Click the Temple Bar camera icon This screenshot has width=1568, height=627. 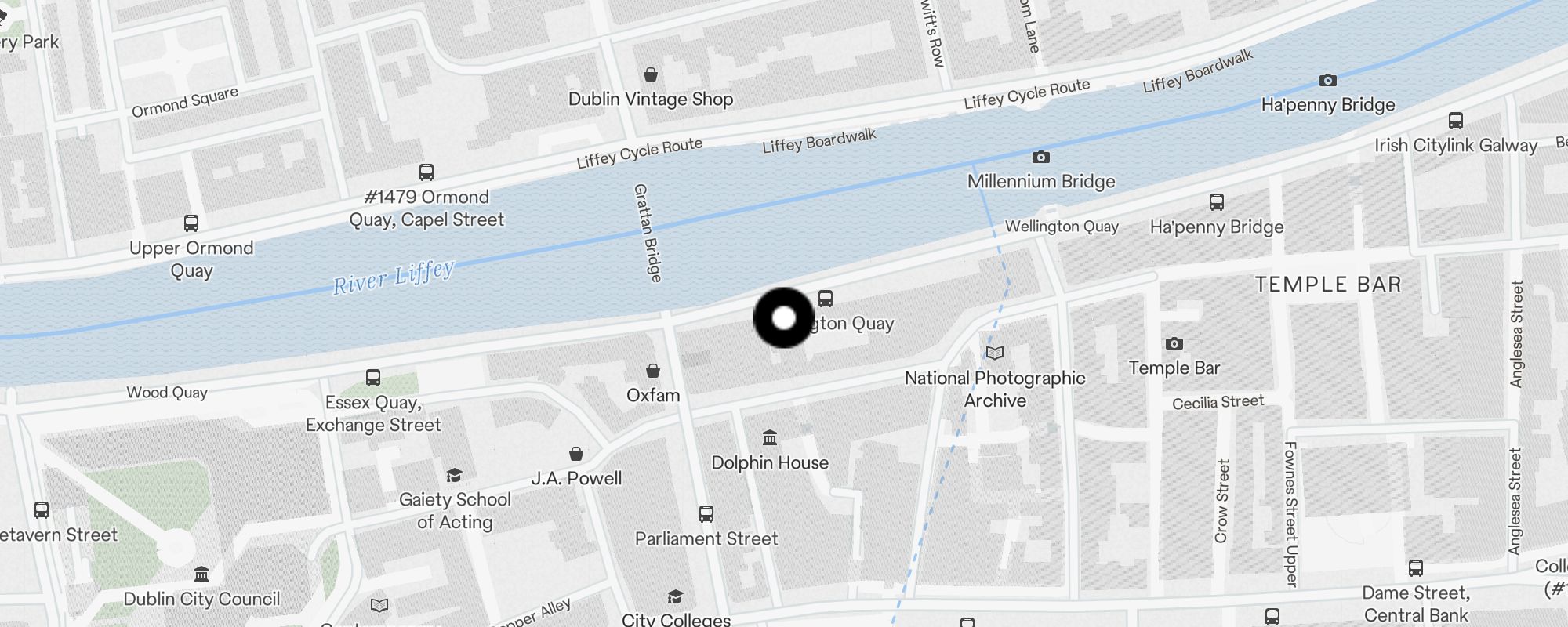(x=1174, y=343)
